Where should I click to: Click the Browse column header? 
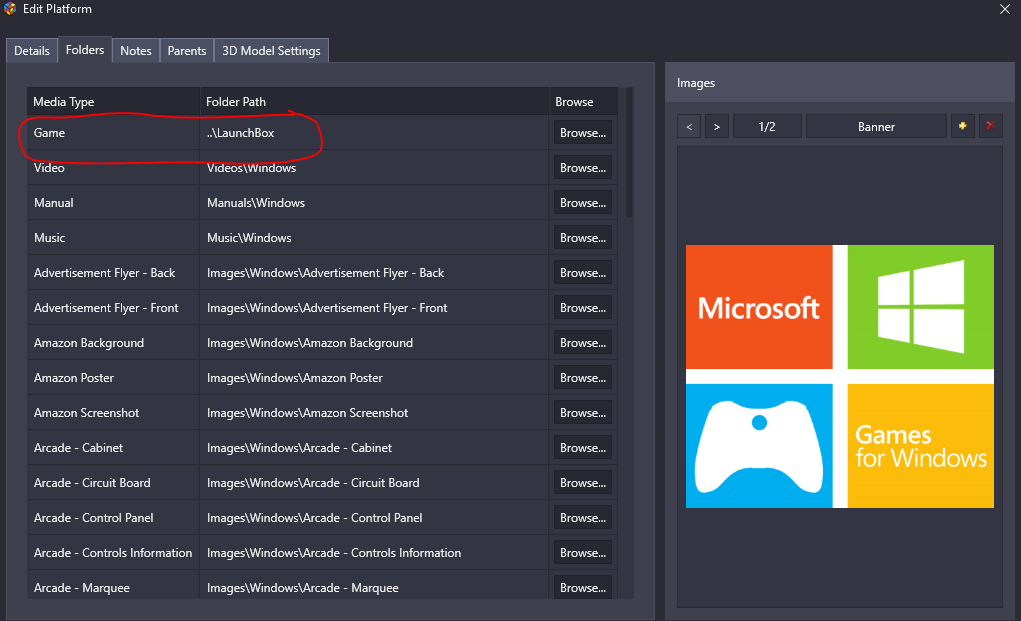click(583, 102)
